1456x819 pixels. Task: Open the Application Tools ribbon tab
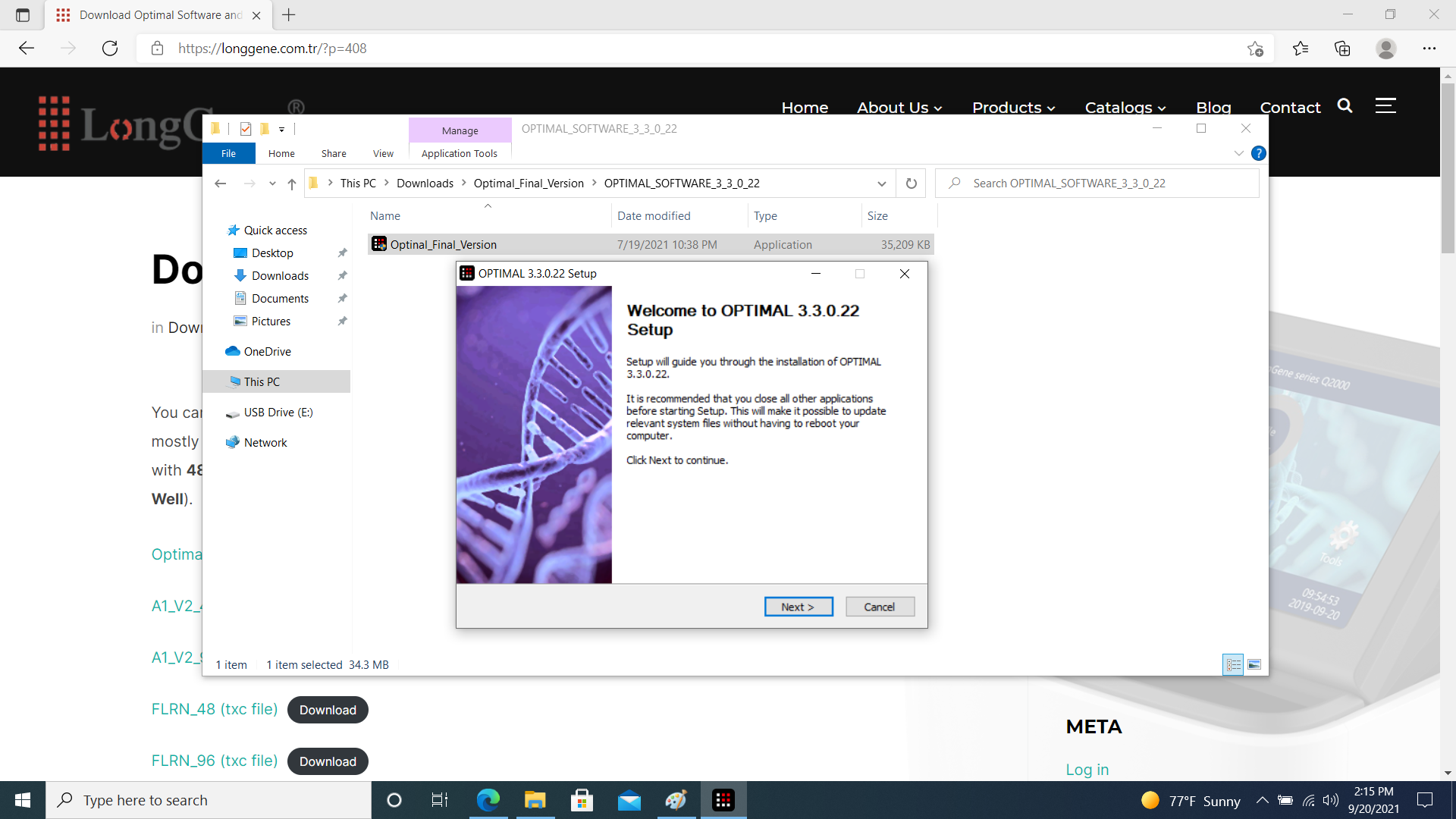point(459,153)
